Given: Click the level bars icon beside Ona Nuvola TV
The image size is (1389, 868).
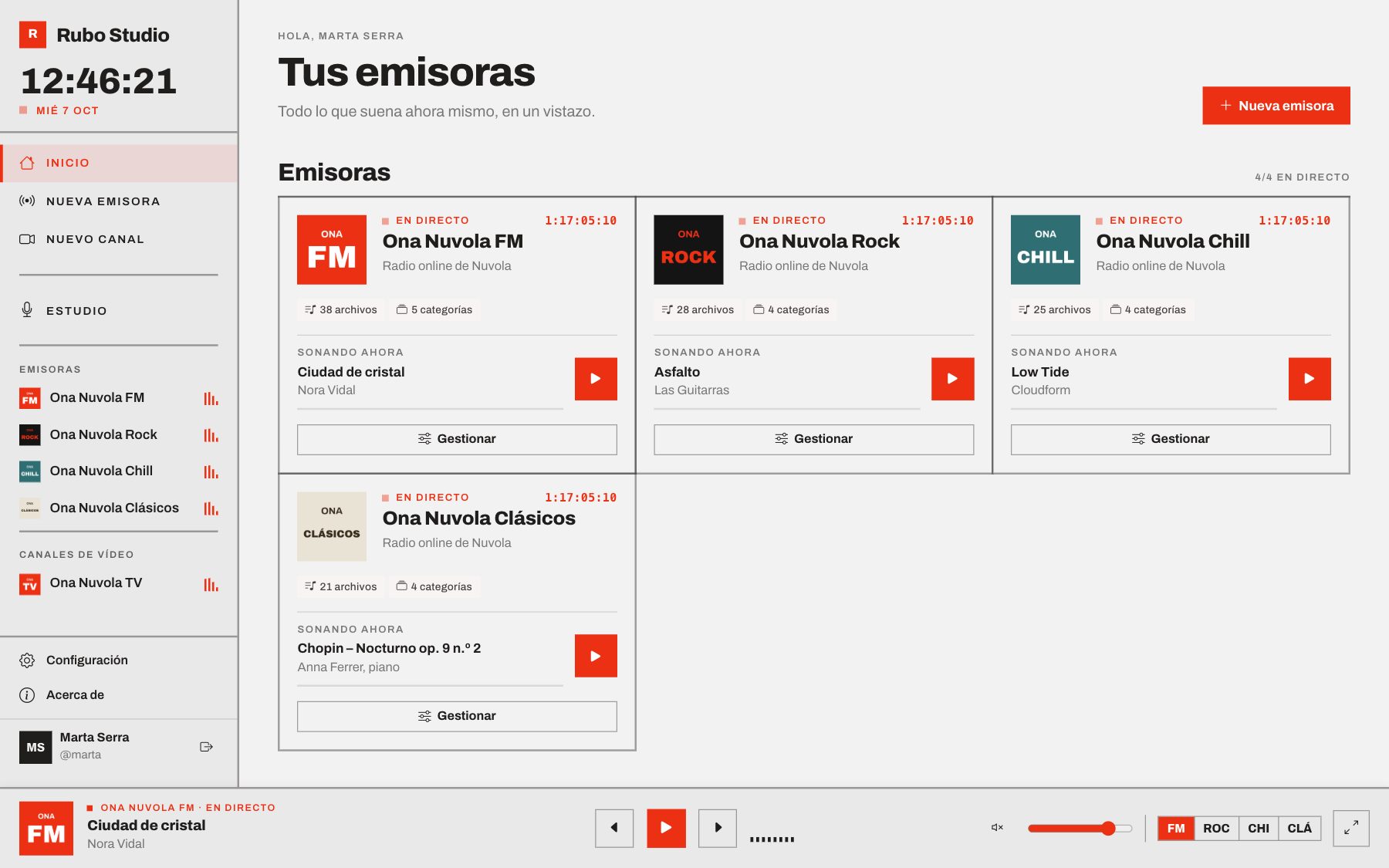Looking at the screenshot, I should 211,585.
